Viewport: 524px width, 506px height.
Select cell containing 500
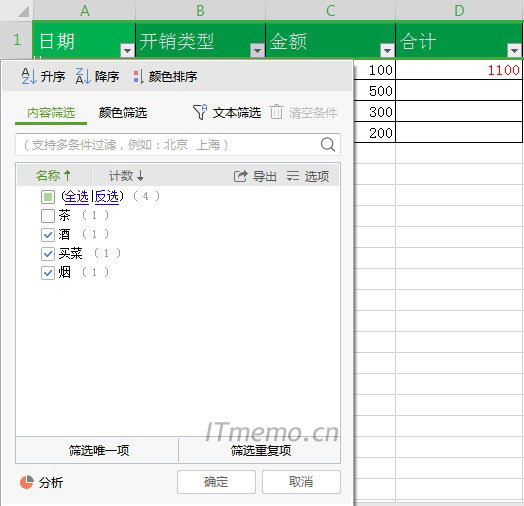(x=374, y=91)
